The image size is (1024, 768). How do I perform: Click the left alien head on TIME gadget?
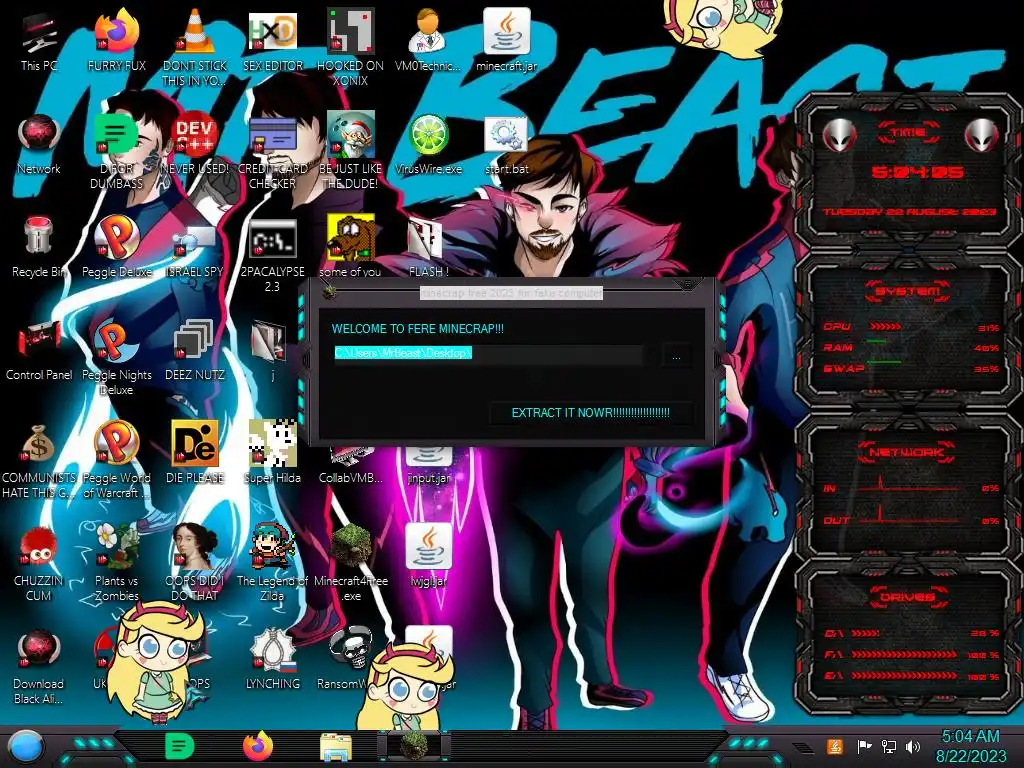pyautogui.click(x=839, y=135)
